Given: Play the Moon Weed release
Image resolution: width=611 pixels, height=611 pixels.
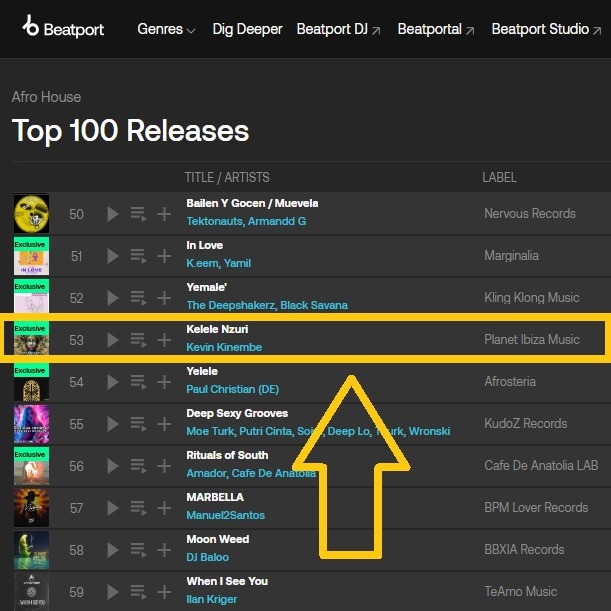Looking at the screenshot, I should pos(113,550).
